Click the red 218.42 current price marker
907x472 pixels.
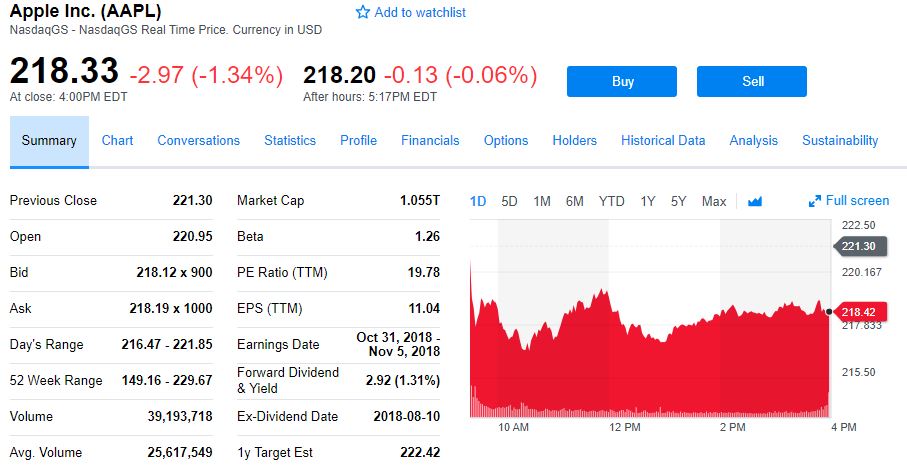pyautogui.click(x=860, y=312)
